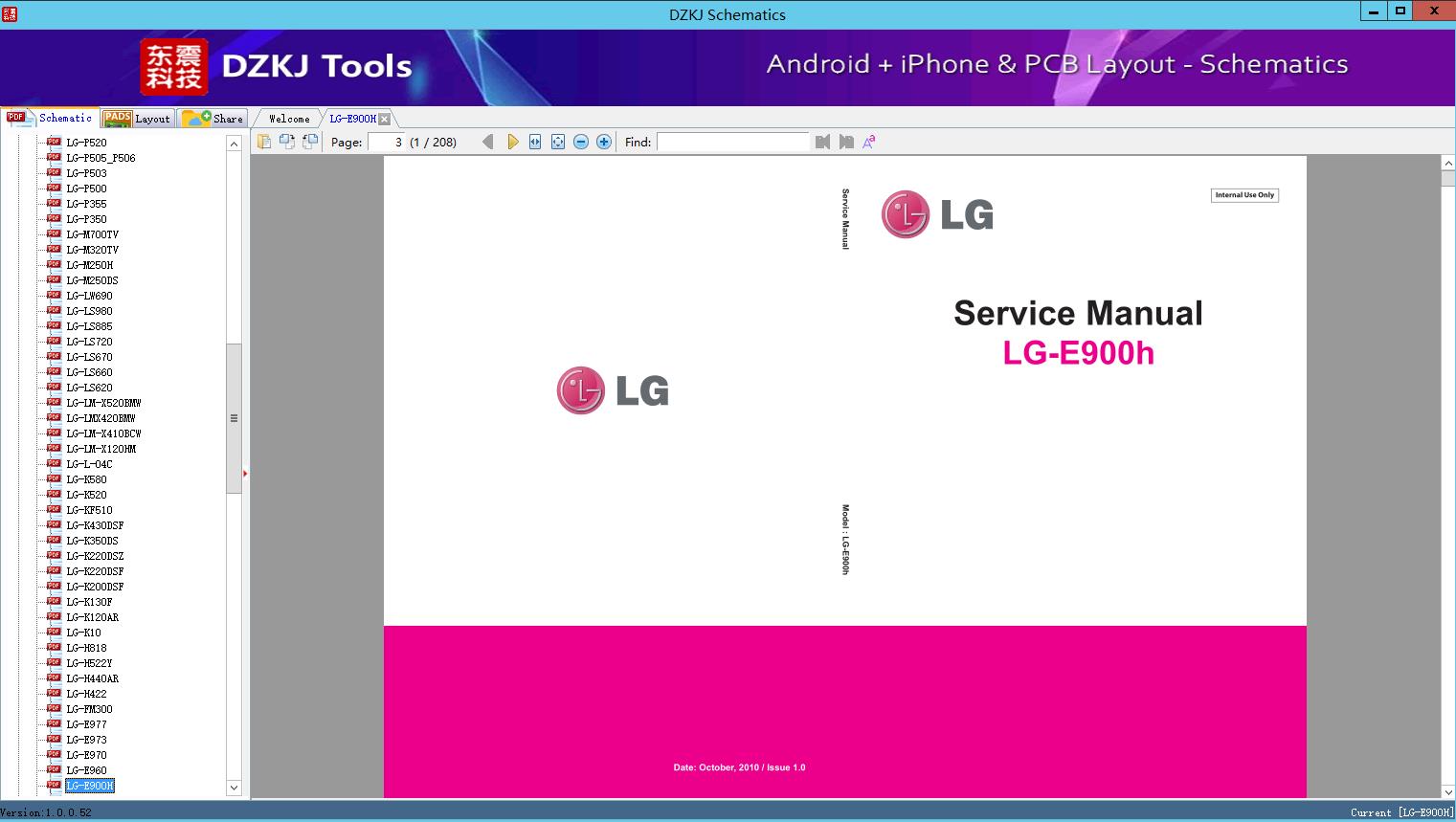
Task: Zoom in on the document
Action: pos(604,142)
